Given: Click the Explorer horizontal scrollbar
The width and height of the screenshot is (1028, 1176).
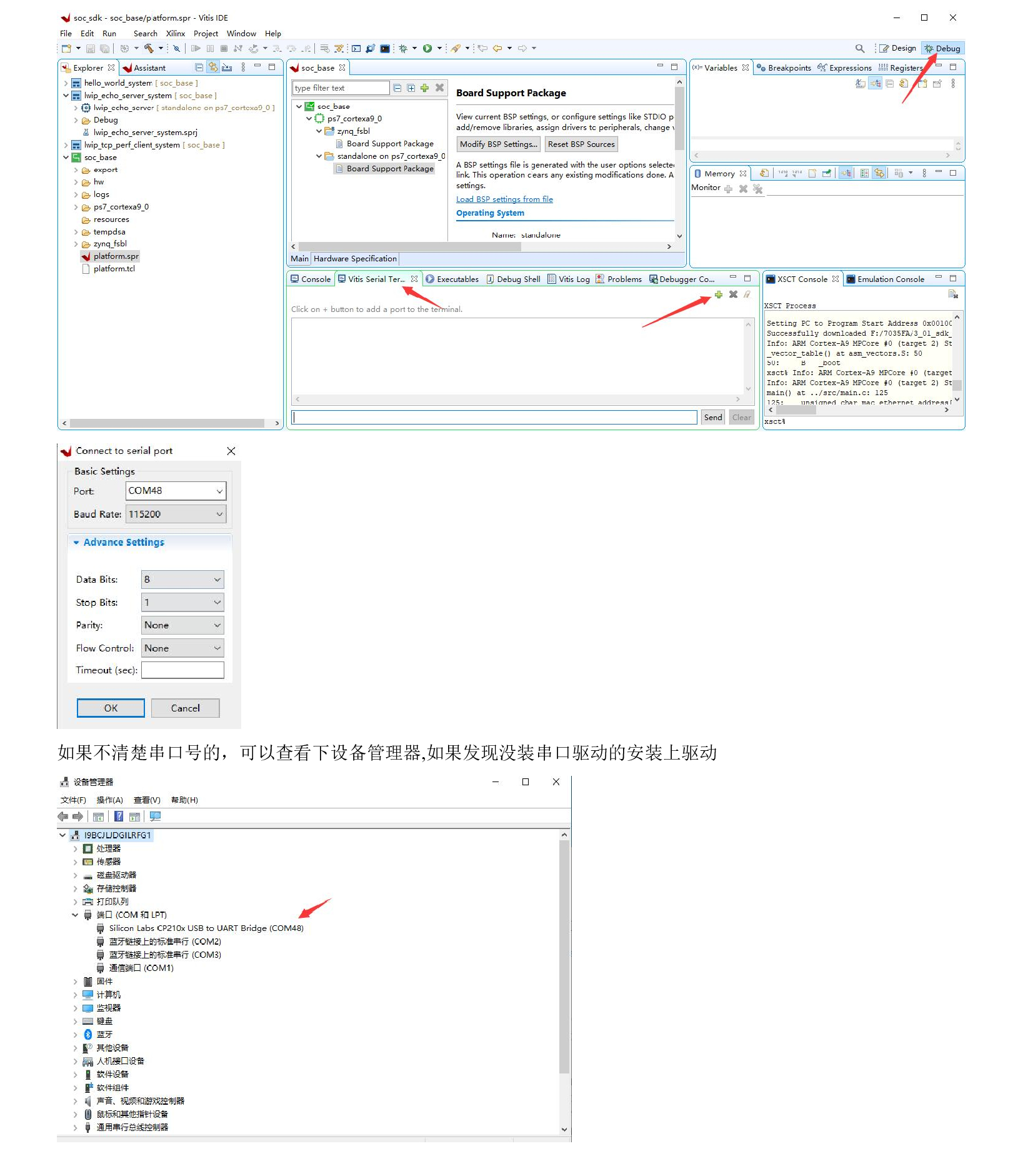Looking at the screenshot, I should click(x=167, y=423).
